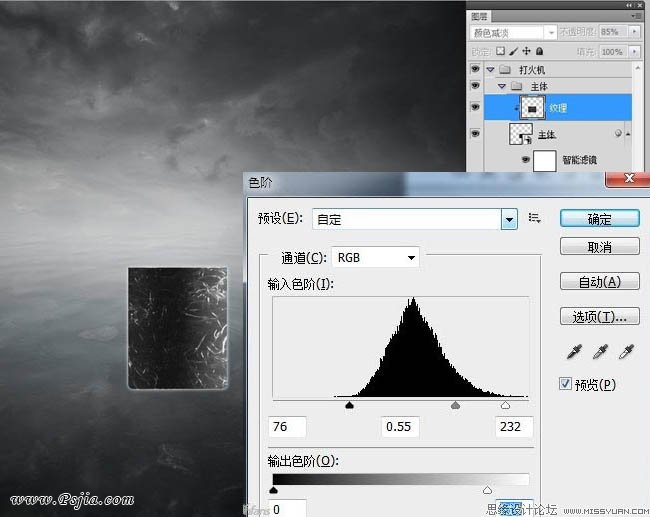The image size is (650, 517).
Task: Open the 预设 preset dropdown
Action: click(x=509, y=218)
